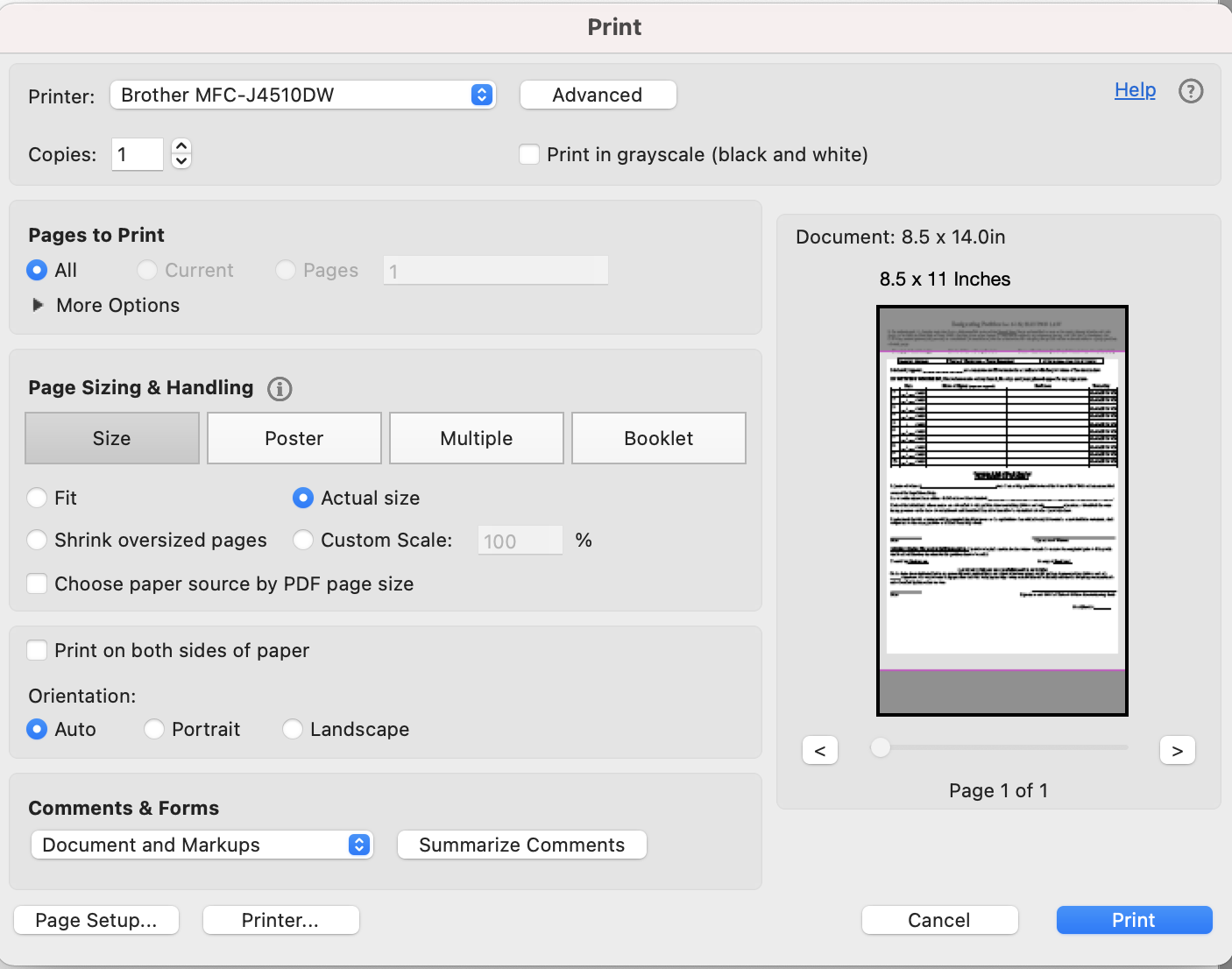This screenshot has height=969, width=1232.
Task: Increase copies with the stepper arrows
Action: point(181,146)
